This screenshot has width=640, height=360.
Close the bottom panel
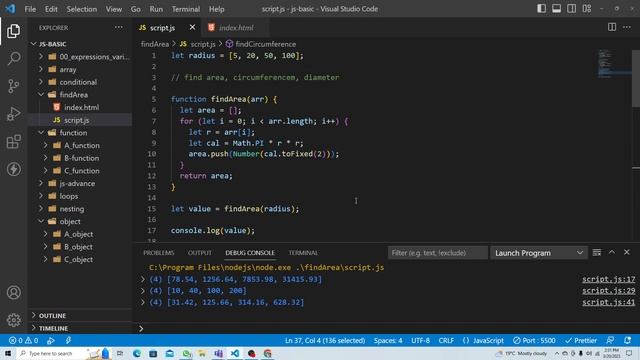pos(627,252)
